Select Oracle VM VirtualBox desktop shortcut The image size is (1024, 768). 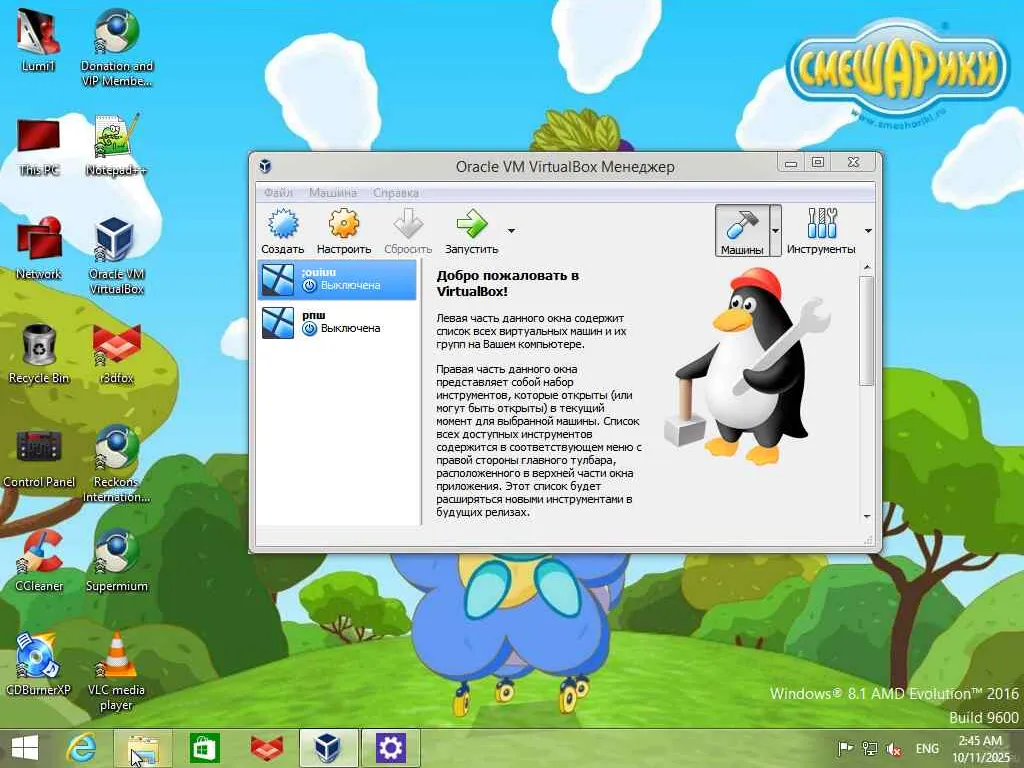point(116,256)
